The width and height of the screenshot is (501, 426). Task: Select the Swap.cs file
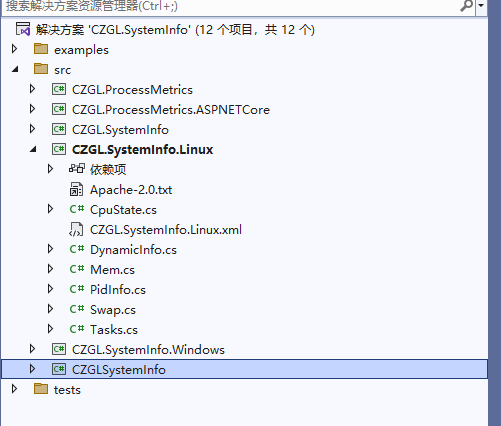(113, 310)
